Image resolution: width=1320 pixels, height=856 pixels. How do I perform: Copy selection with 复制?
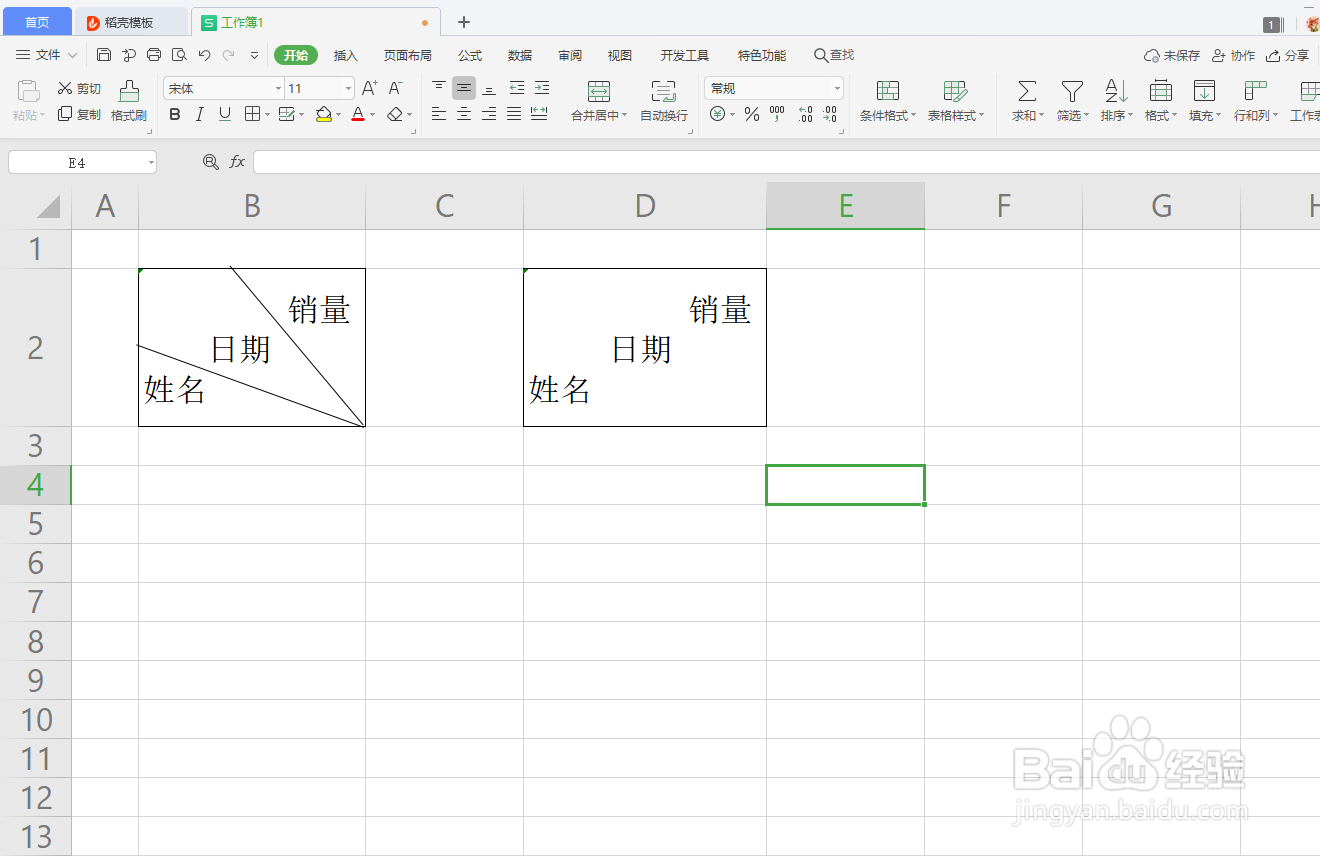(79, 115)
